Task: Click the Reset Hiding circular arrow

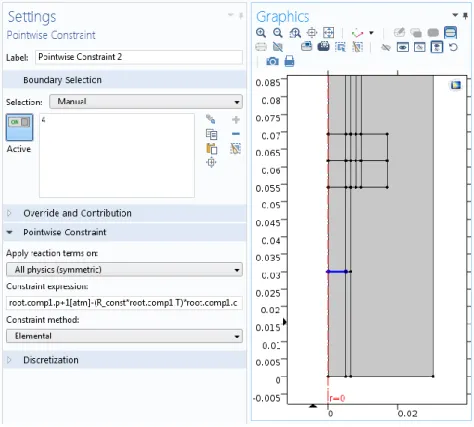Action: point(453,47)
